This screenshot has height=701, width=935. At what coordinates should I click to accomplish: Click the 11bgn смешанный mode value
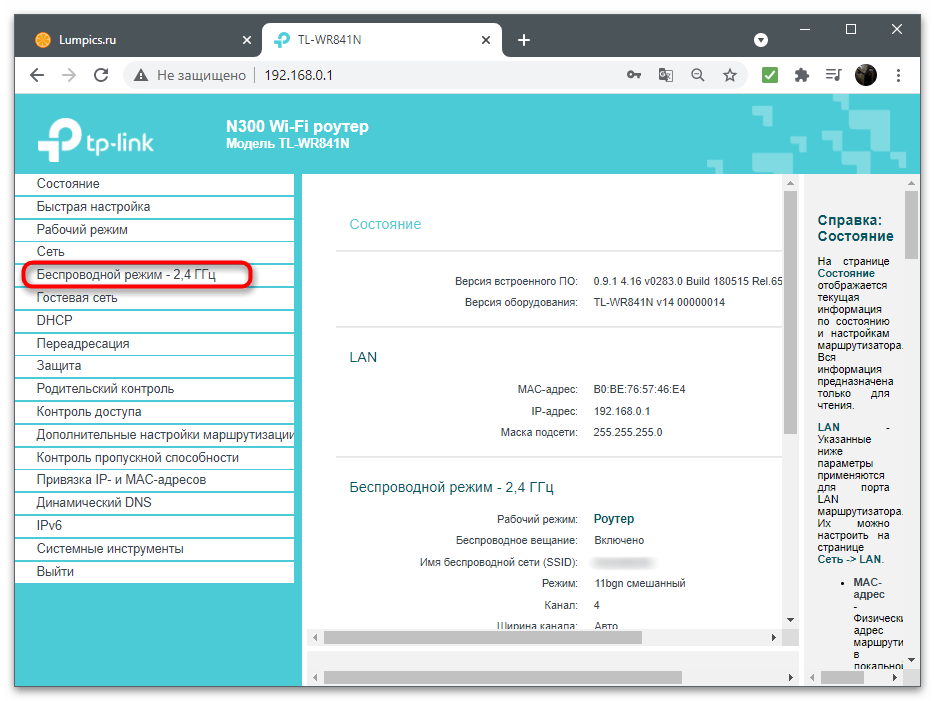tap(640, 583)
